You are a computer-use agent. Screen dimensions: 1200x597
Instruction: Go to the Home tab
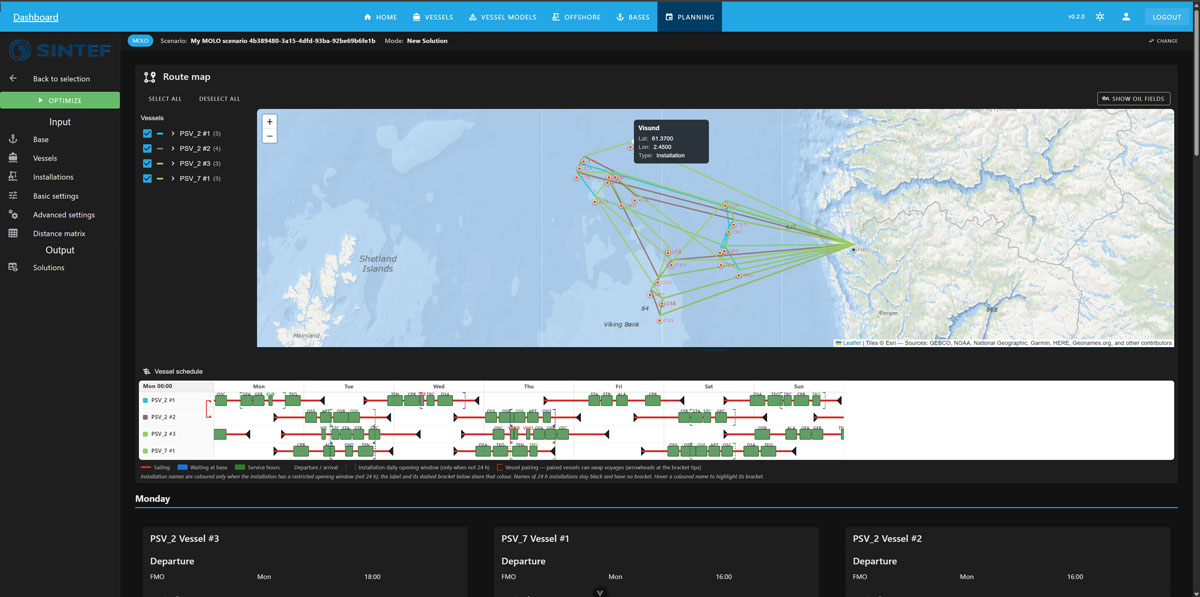click(x=380, y=17)
